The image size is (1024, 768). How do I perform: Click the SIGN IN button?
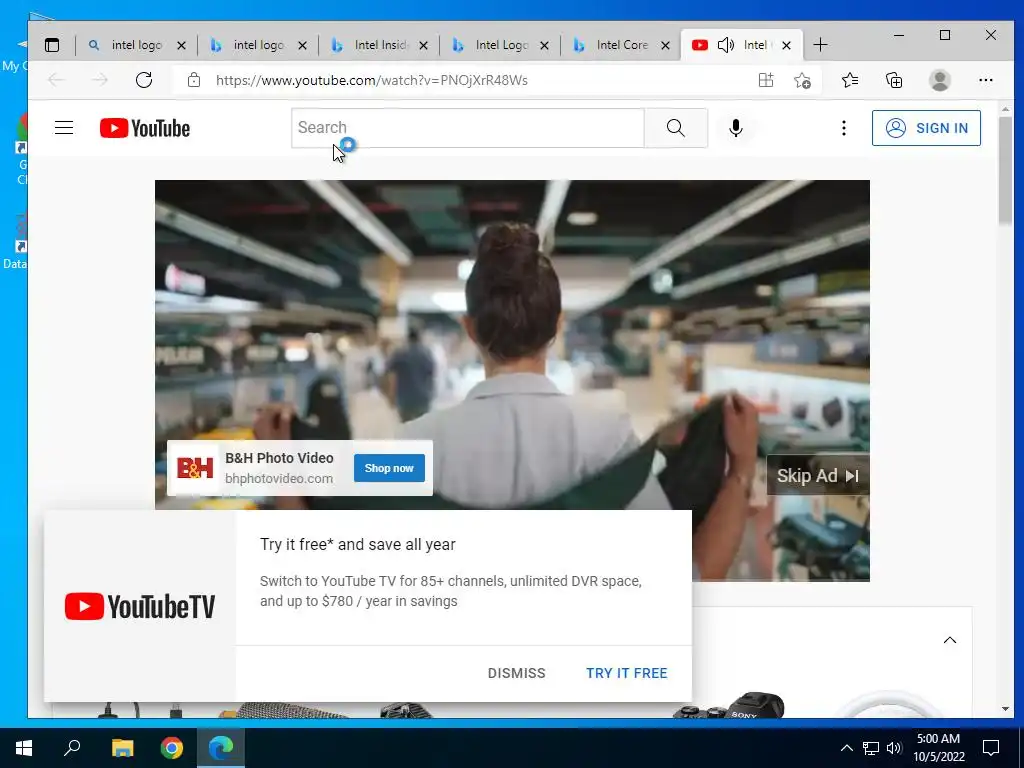click(926, 128)
